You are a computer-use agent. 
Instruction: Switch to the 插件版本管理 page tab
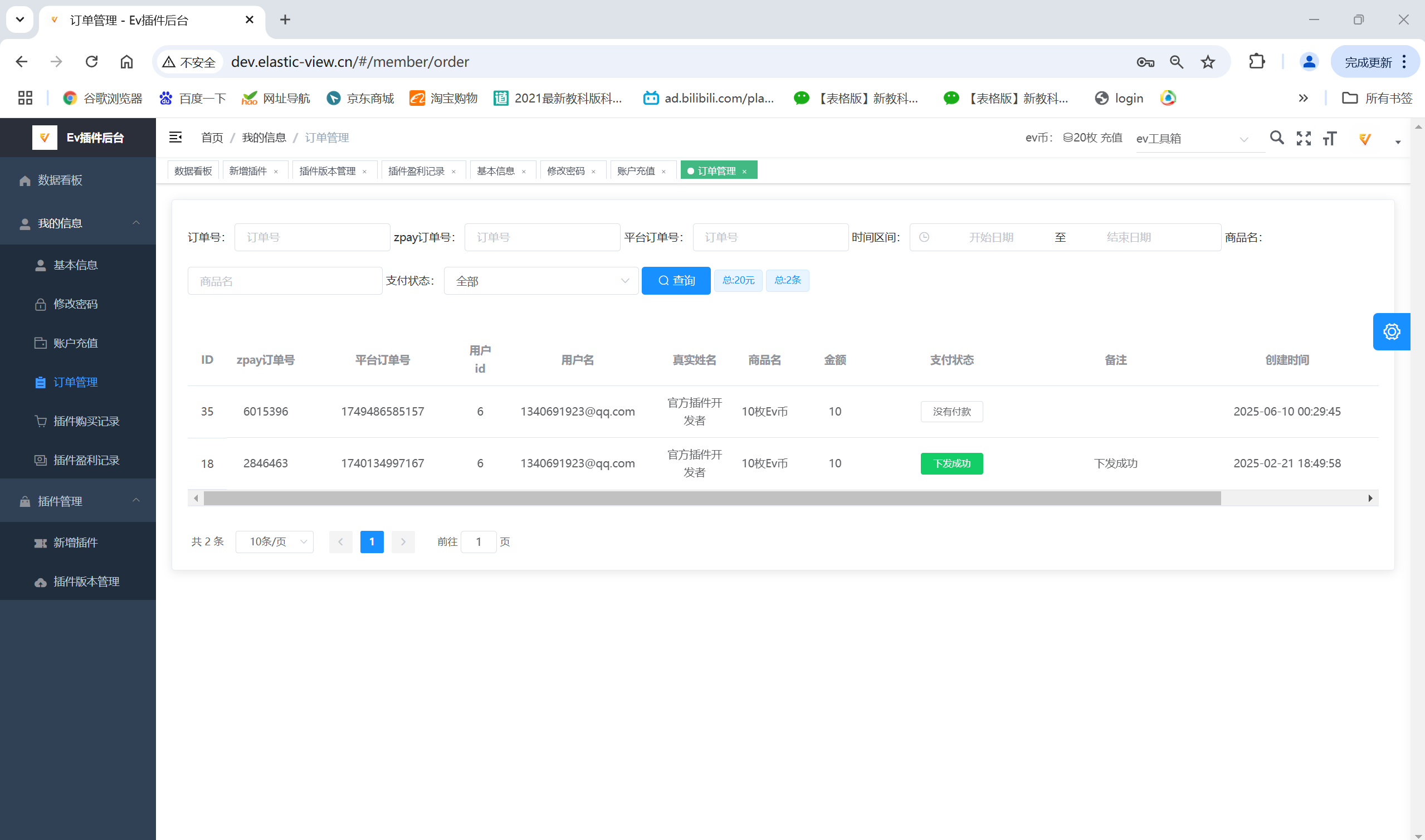pyautogui.click(x=327, y=170)
